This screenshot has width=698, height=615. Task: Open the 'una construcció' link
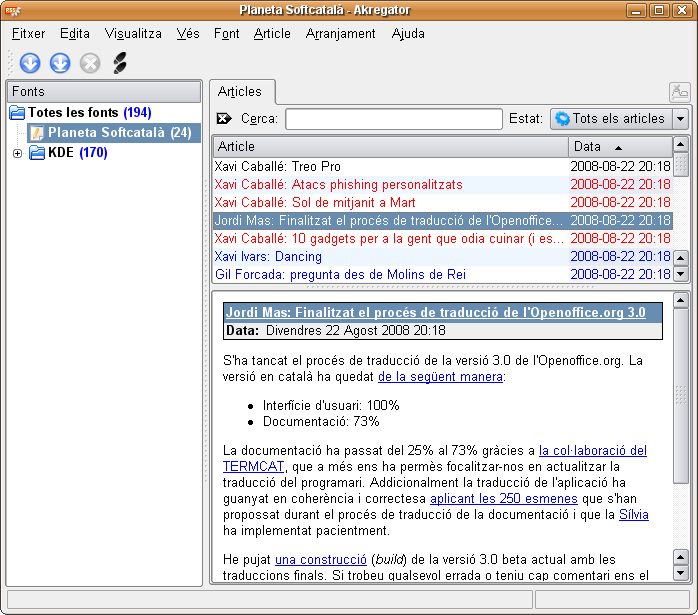pos(321,560)
